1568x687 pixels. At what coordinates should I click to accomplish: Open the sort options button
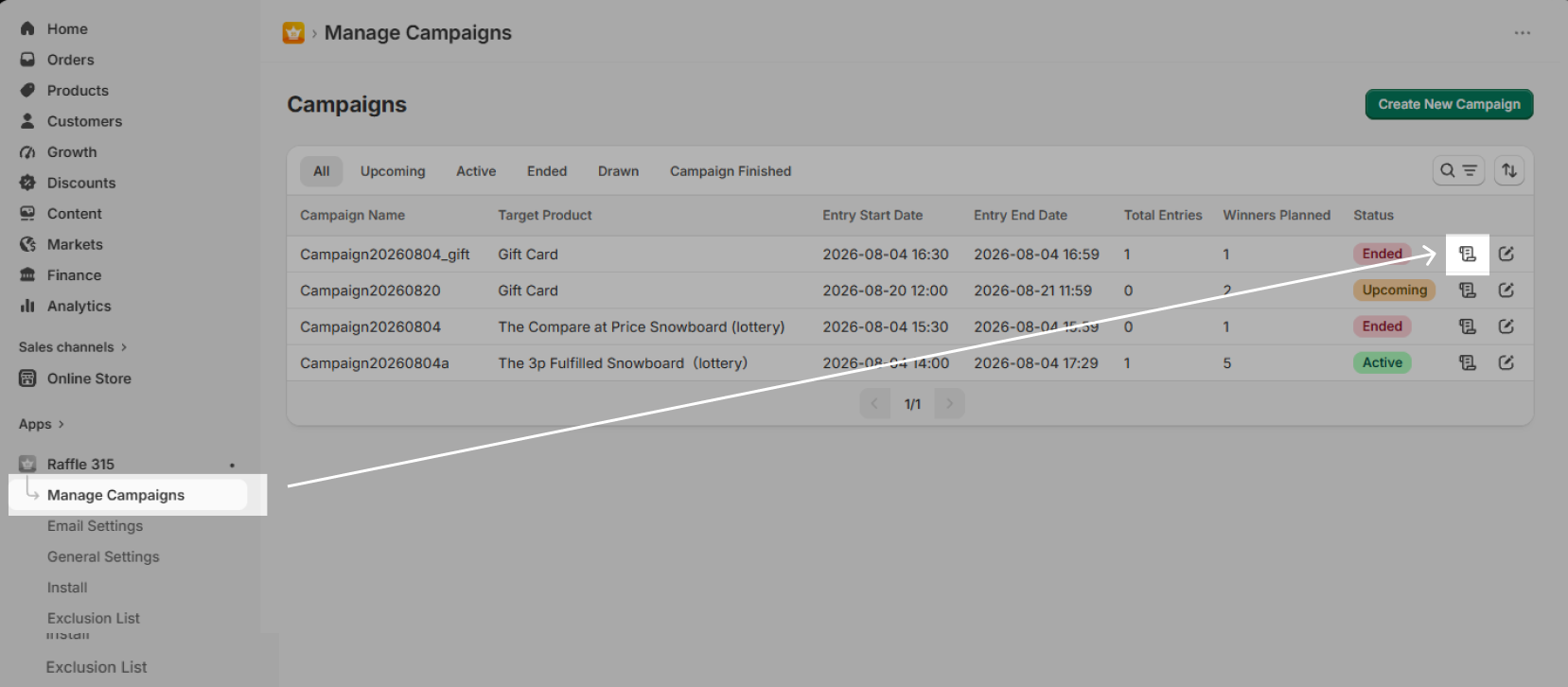1509,170
